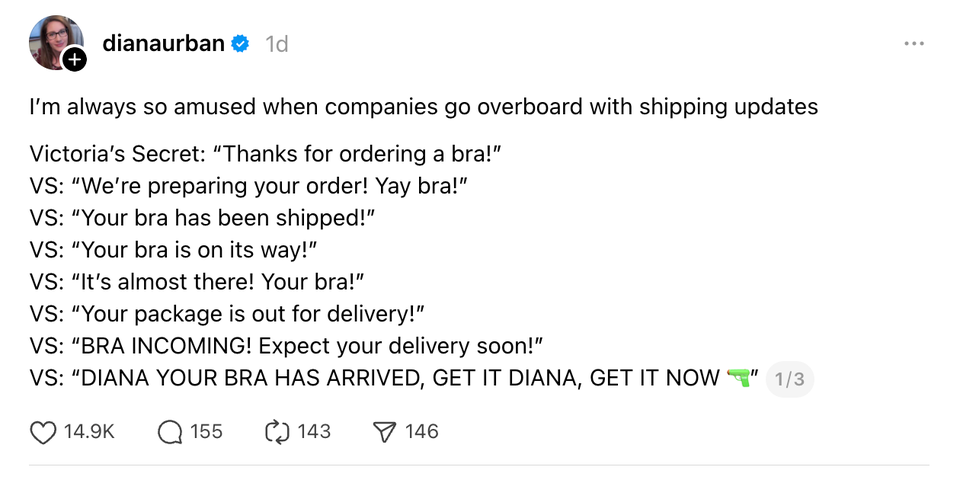
Task: Open the three-dot more options menu
Action: (913, 44)
